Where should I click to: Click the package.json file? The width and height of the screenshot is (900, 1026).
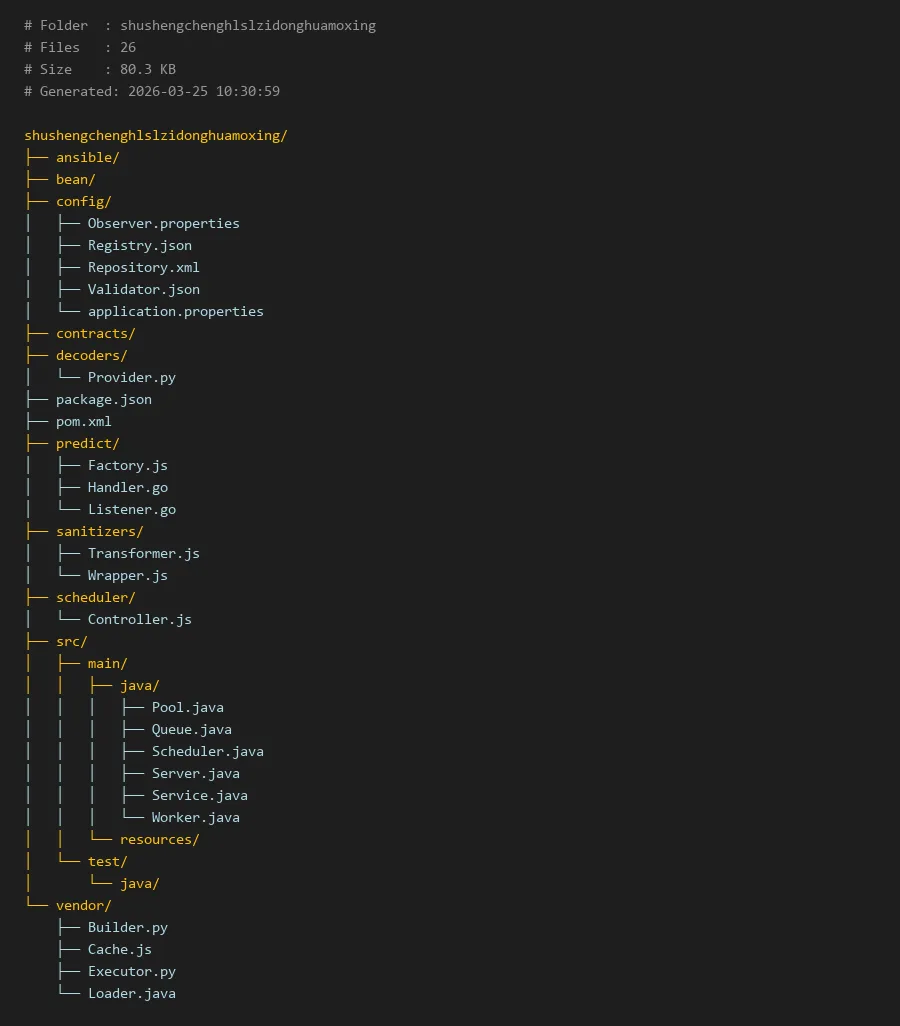click(103, 399)
